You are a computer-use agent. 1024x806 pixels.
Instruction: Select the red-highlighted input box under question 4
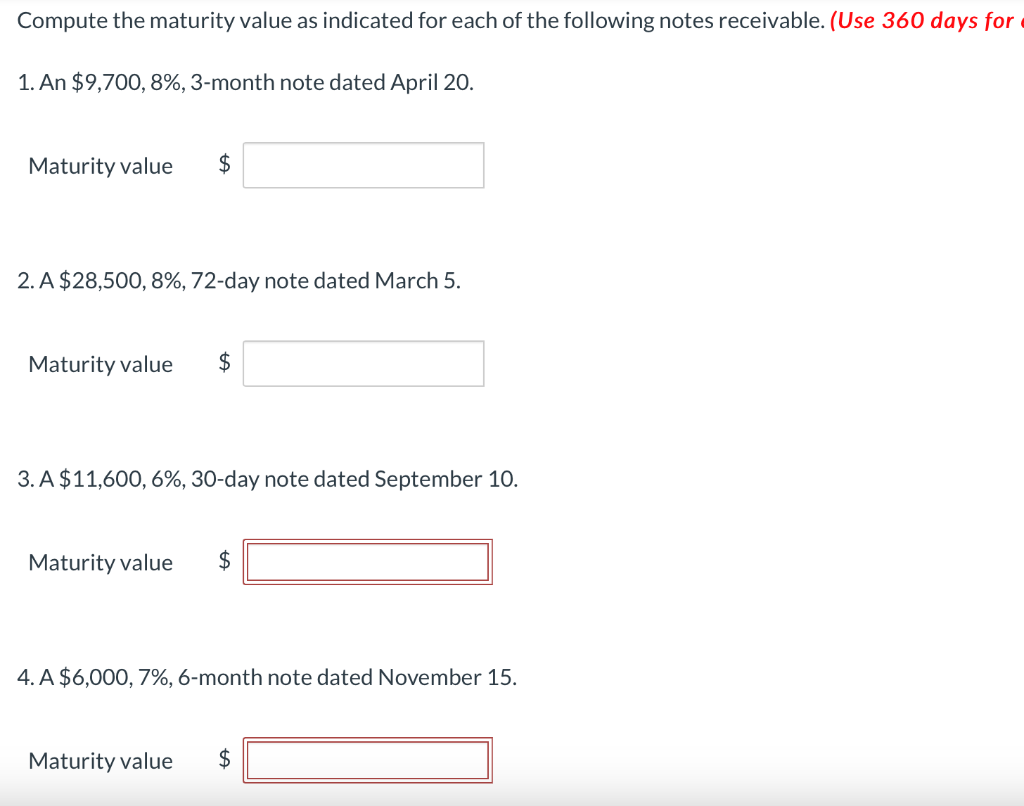(x=368, y=759)
